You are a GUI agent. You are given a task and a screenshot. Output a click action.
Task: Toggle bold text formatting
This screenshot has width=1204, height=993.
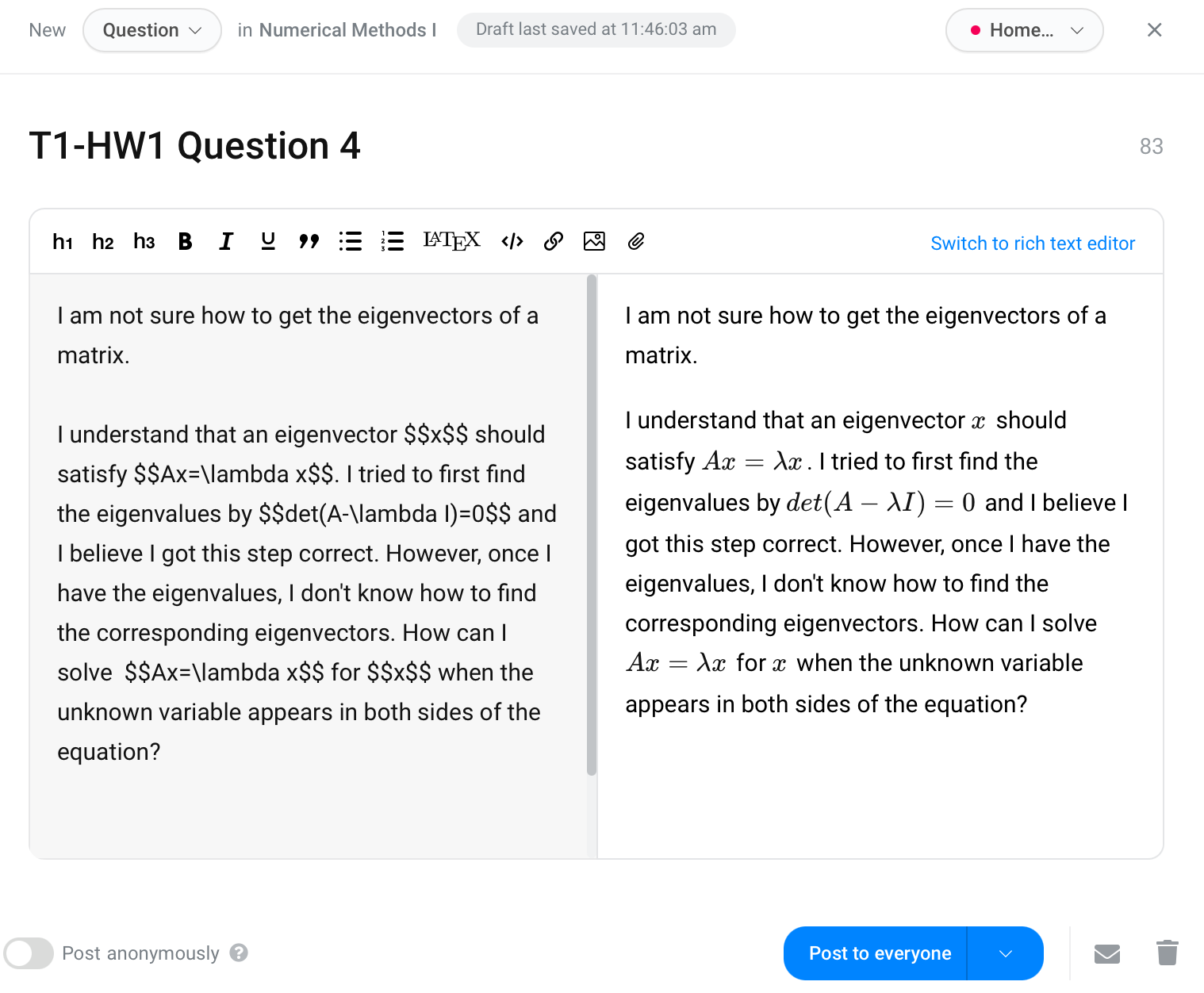click(185, 242)
